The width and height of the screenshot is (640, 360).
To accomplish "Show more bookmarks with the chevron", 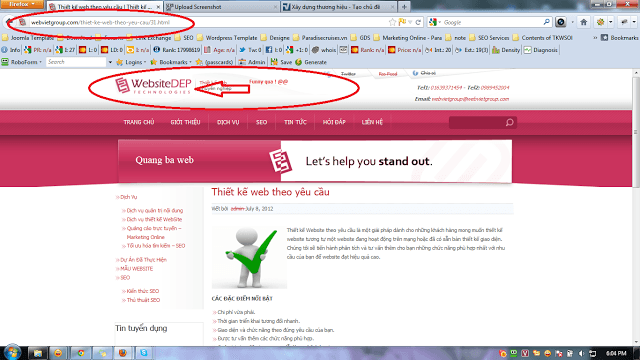I will point(595,38).
